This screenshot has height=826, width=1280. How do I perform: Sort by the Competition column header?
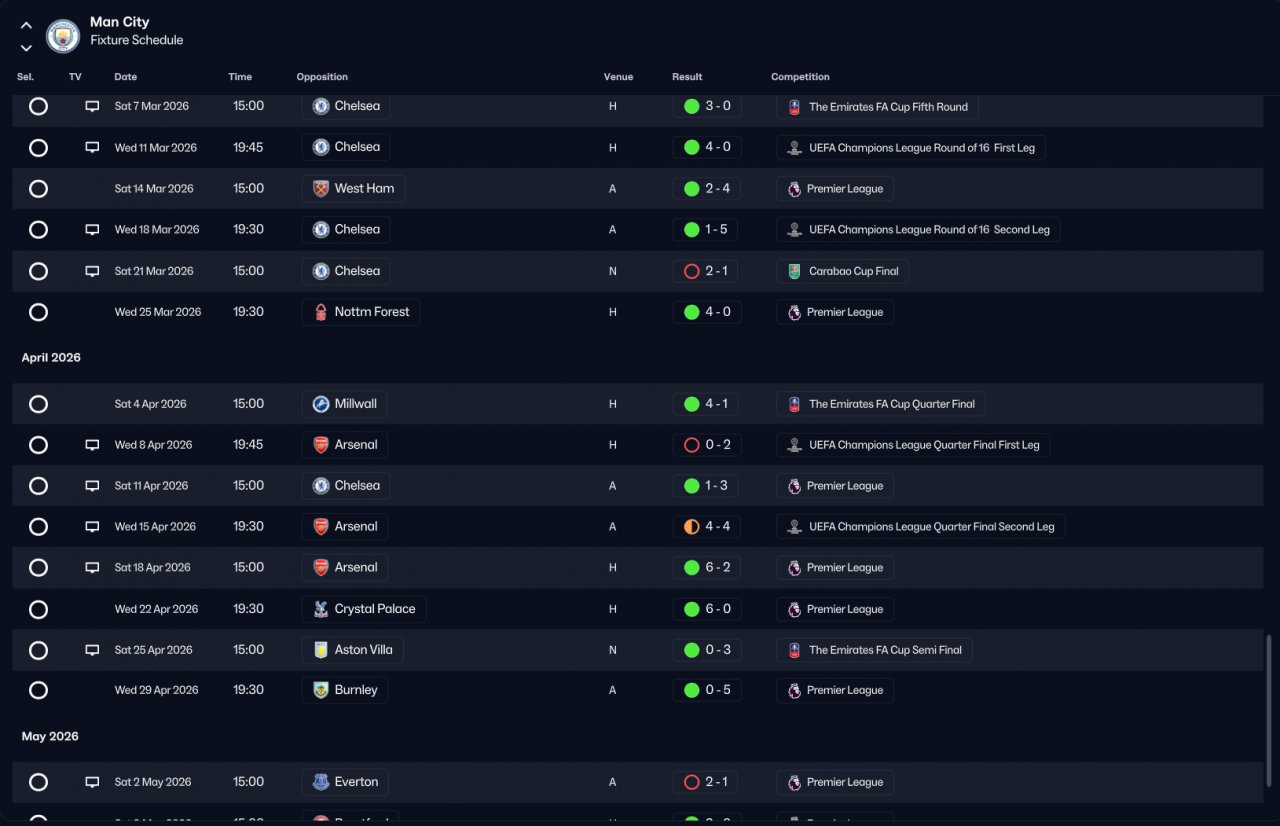(x=800, y=77)
